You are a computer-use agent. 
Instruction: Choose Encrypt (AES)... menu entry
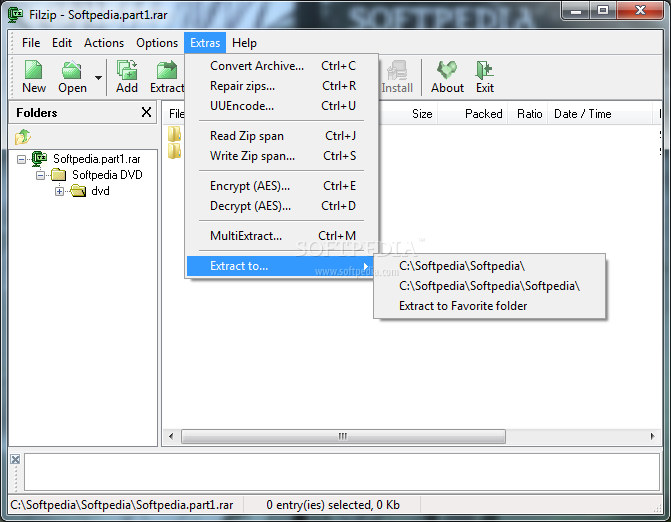click(x=282, y=186)
